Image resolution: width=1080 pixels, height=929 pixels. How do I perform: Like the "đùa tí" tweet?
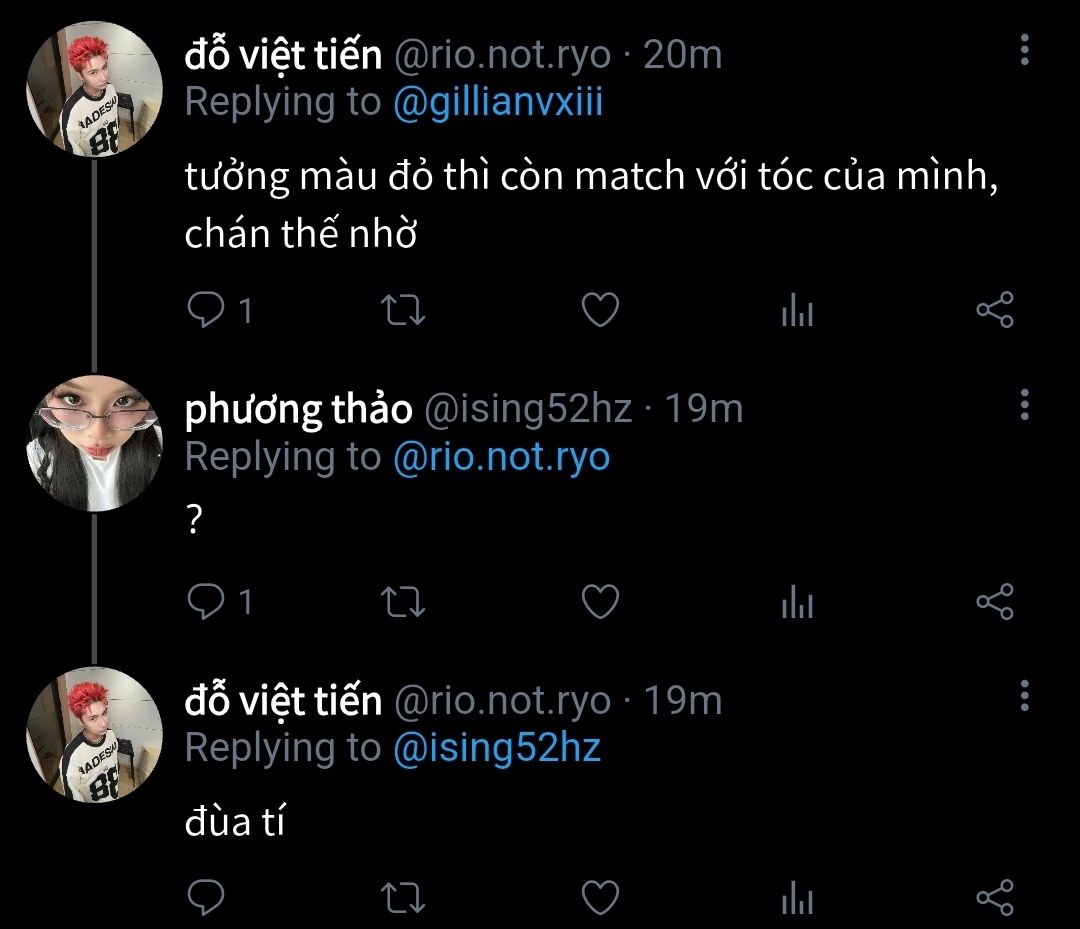[x=600, y=897]
